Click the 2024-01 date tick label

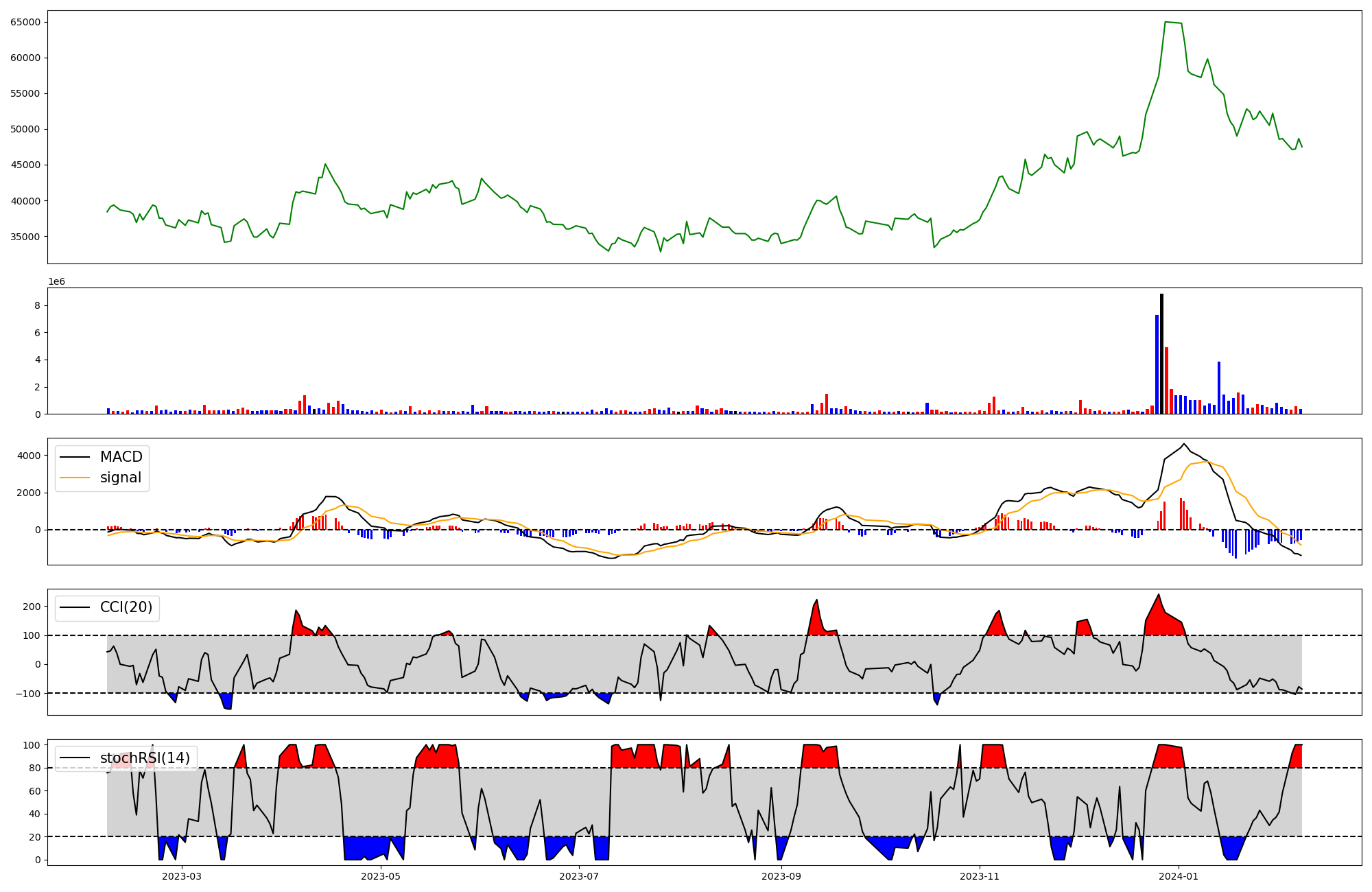pos(1179,876)
